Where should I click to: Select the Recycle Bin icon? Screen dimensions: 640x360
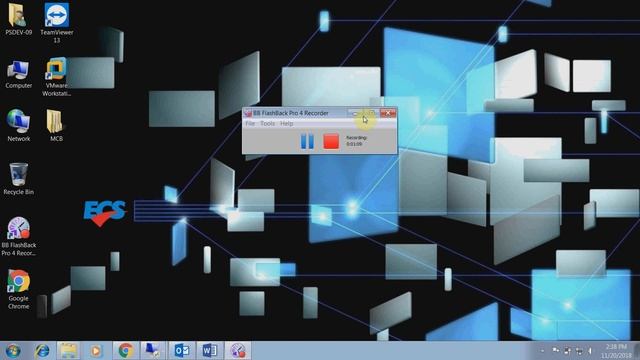[18, 179]
